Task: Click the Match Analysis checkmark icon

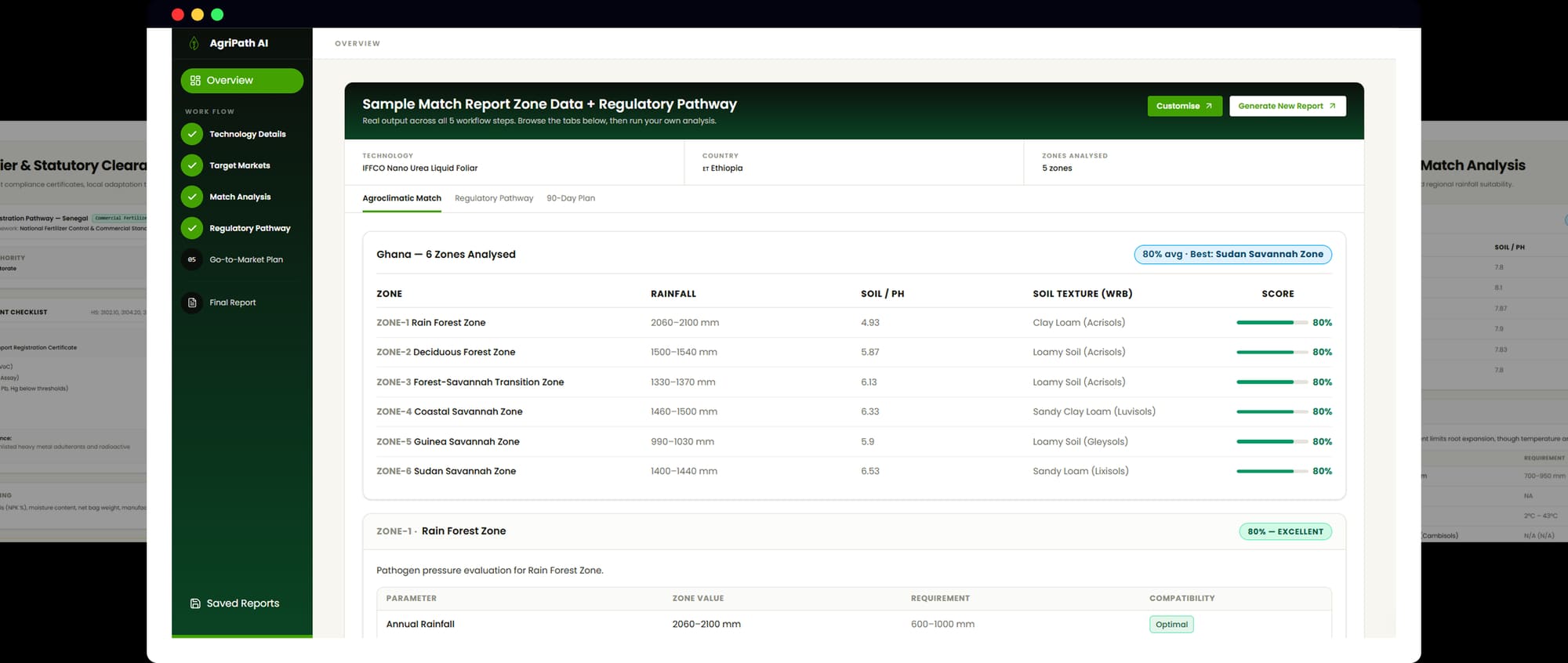Action: point(192,197)
